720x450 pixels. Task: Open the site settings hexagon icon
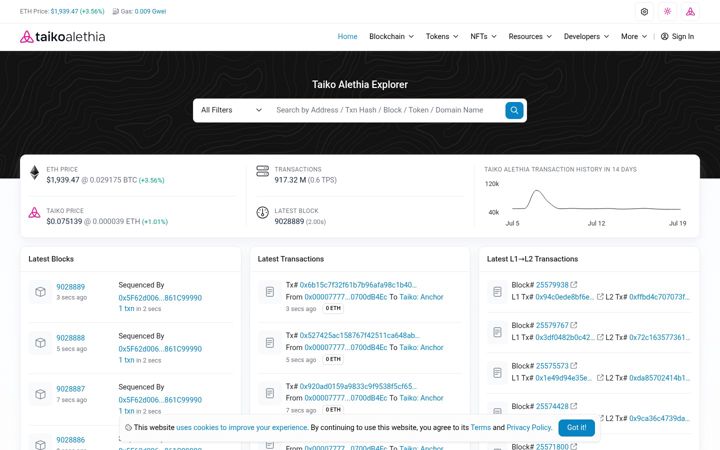coord(644,11)
